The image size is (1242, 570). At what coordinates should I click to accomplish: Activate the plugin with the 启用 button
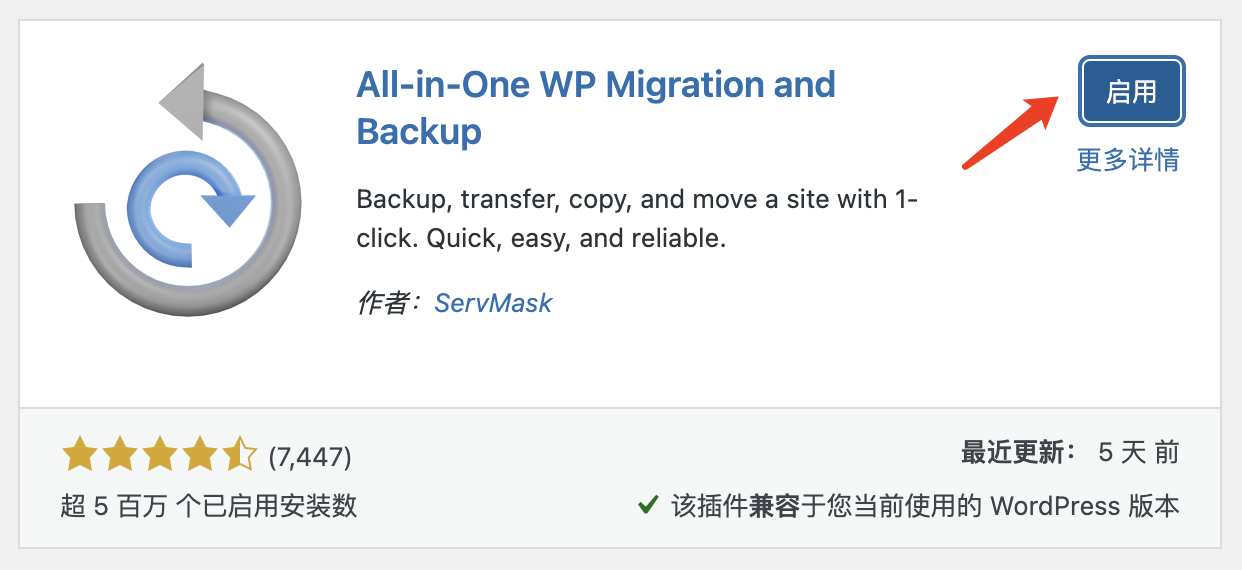click(x=1132, y=92)
